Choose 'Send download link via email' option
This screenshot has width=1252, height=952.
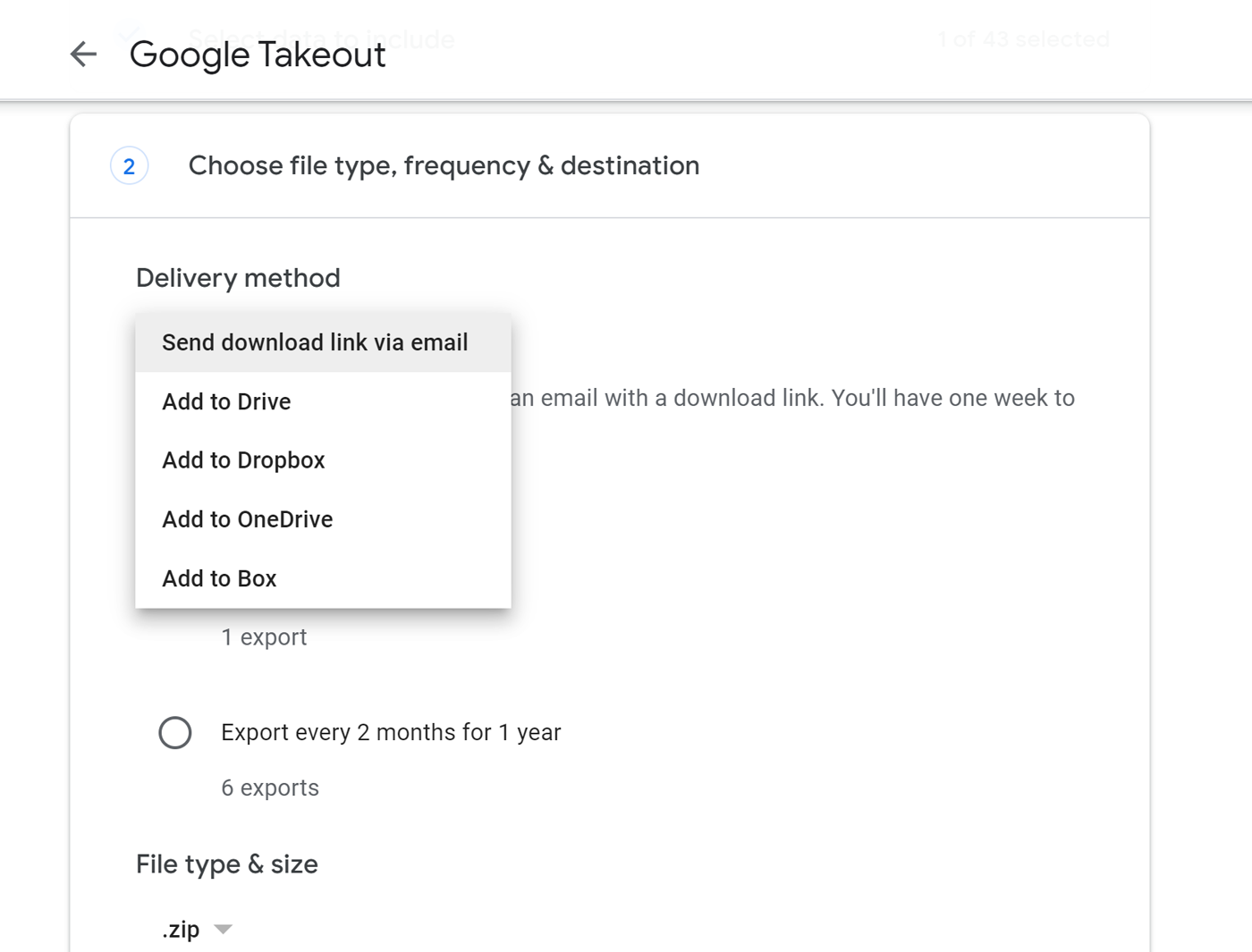[x=315, y=342]
